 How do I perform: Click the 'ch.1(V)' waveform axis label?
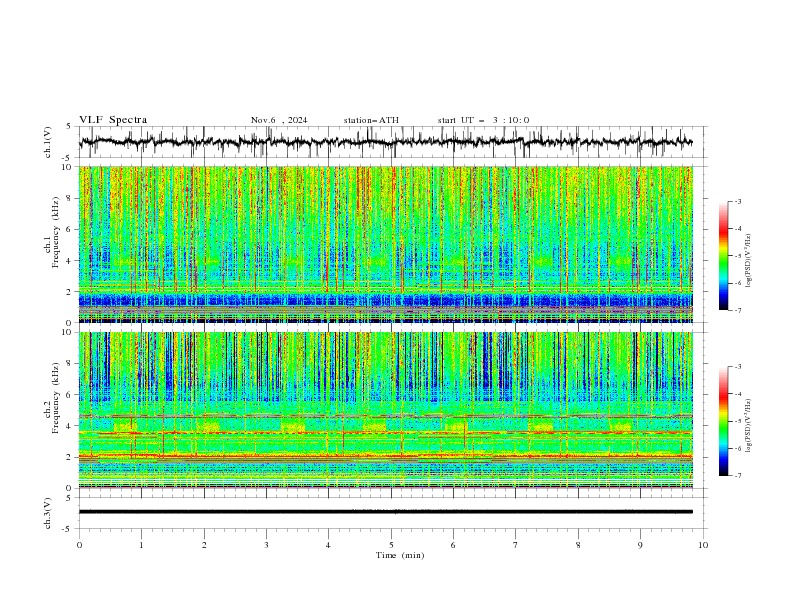pos(48,142)
